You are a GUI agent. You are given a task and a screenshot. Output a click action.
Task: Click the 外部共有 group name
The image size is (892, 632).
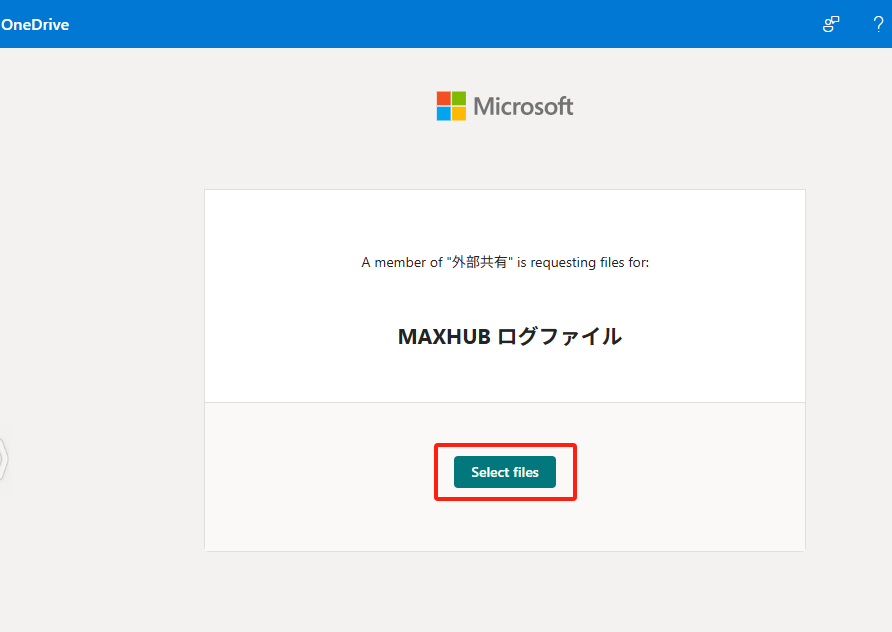(486, 263)
